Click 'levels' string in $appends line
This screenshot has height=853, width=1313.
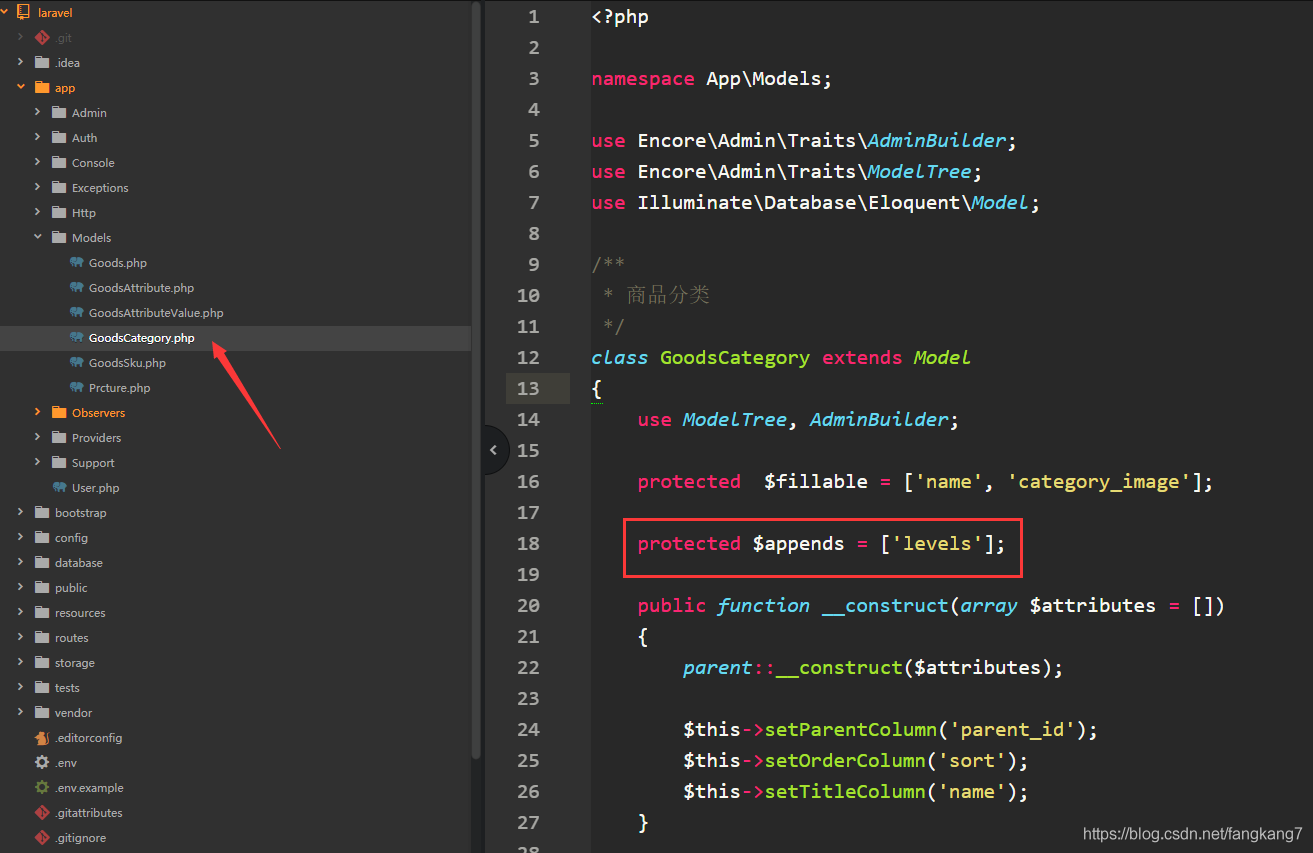point(937,543)
